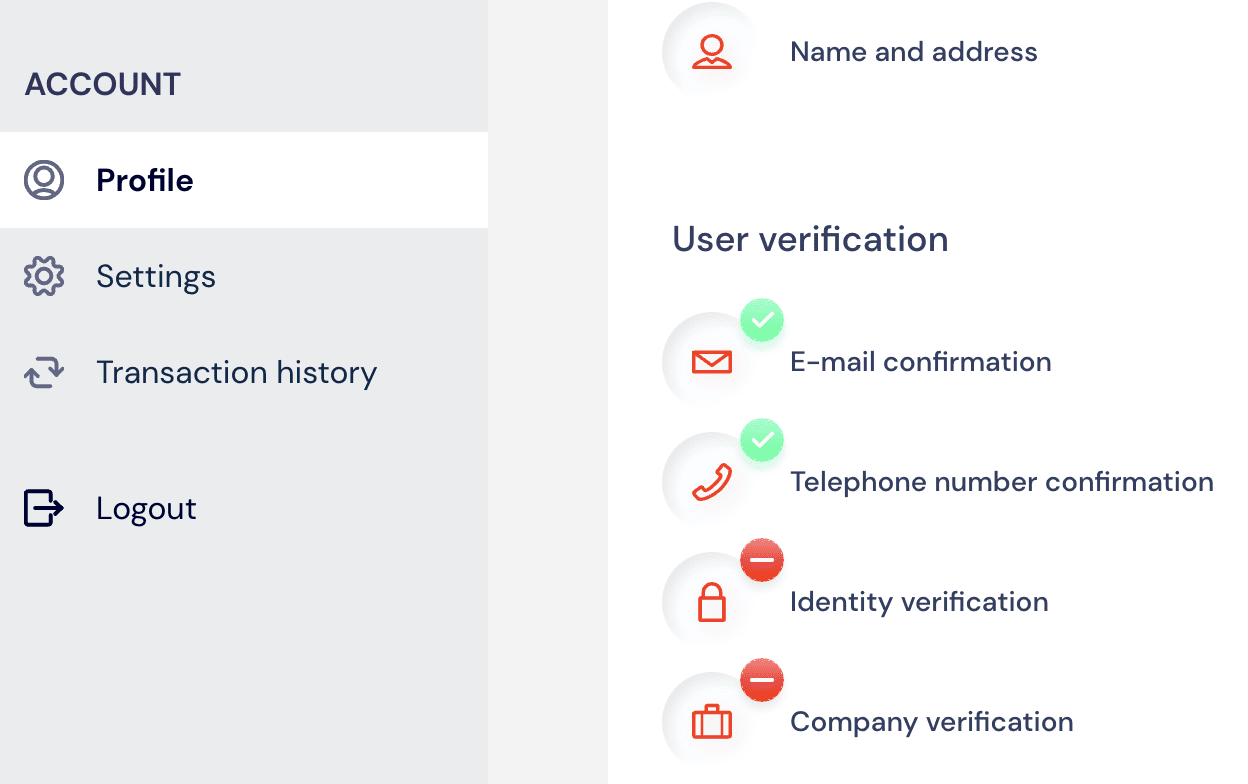Click the red status badge on Identity verification

762,560
